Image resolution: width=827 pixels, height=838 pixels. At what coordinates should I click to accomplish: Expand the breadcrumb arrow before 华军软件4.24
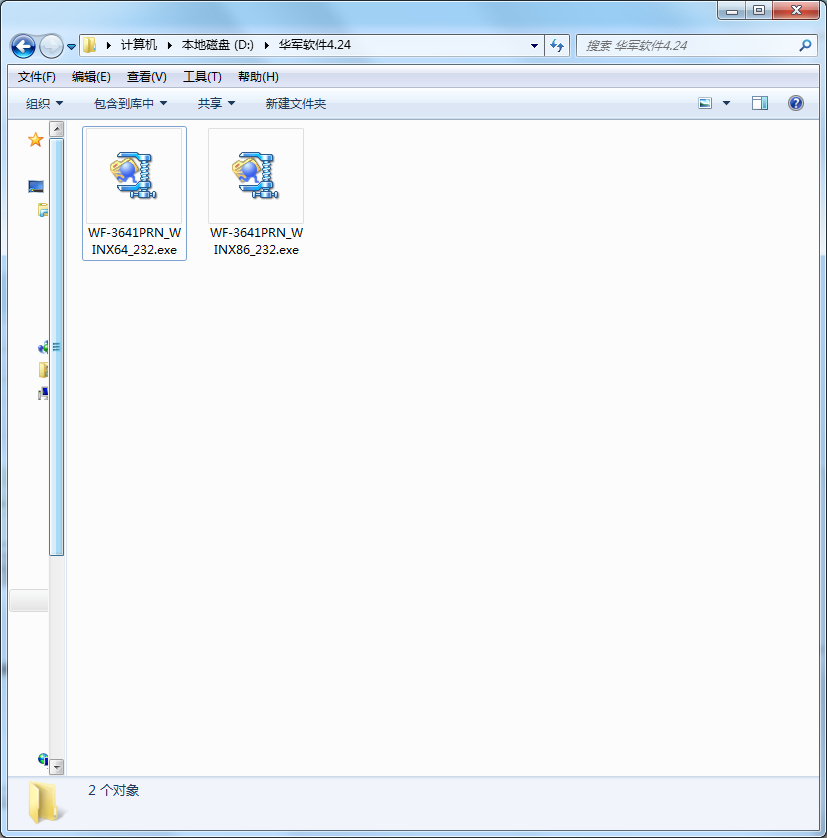[x=266, y=45]
